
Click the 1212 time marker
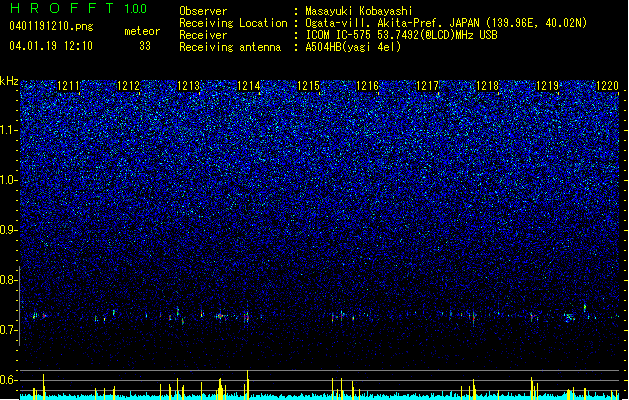[x=128, y=86]
